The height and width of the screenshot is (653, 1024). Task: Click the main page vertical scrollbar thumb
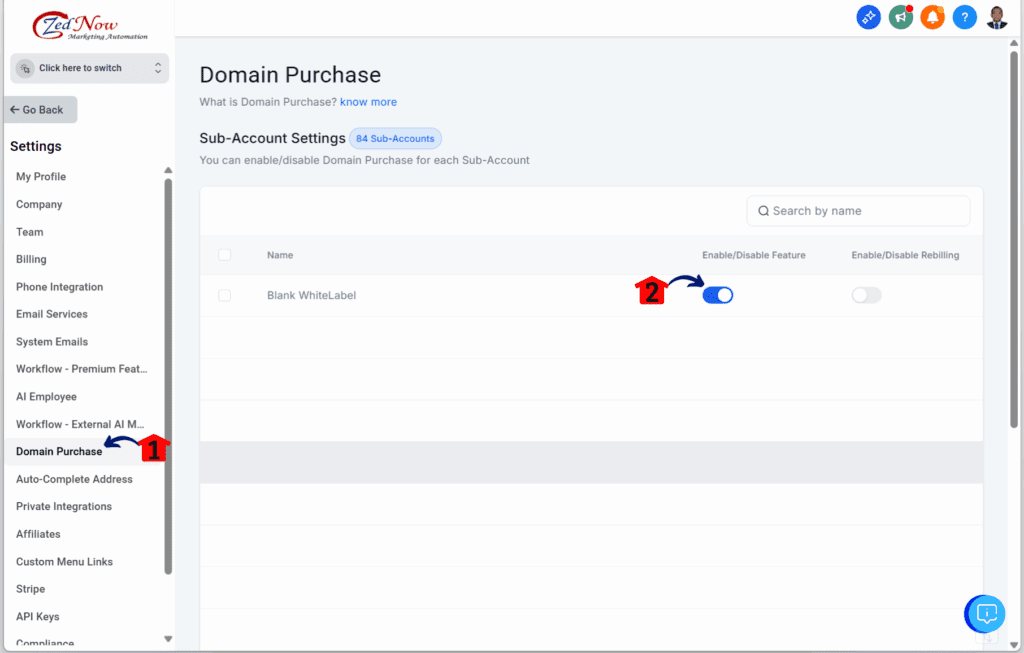(x=1014, y=239)
